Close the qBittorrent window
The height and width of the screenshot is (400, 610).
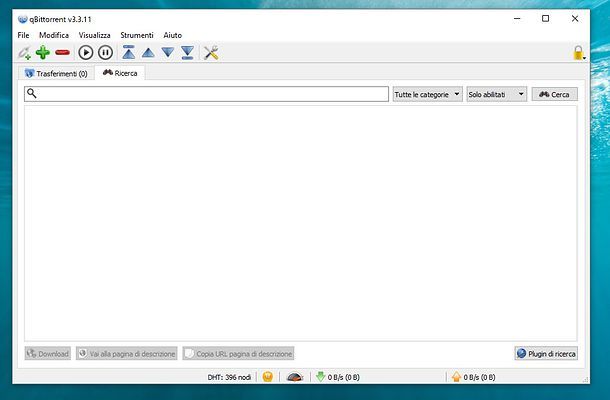[575, 18]
